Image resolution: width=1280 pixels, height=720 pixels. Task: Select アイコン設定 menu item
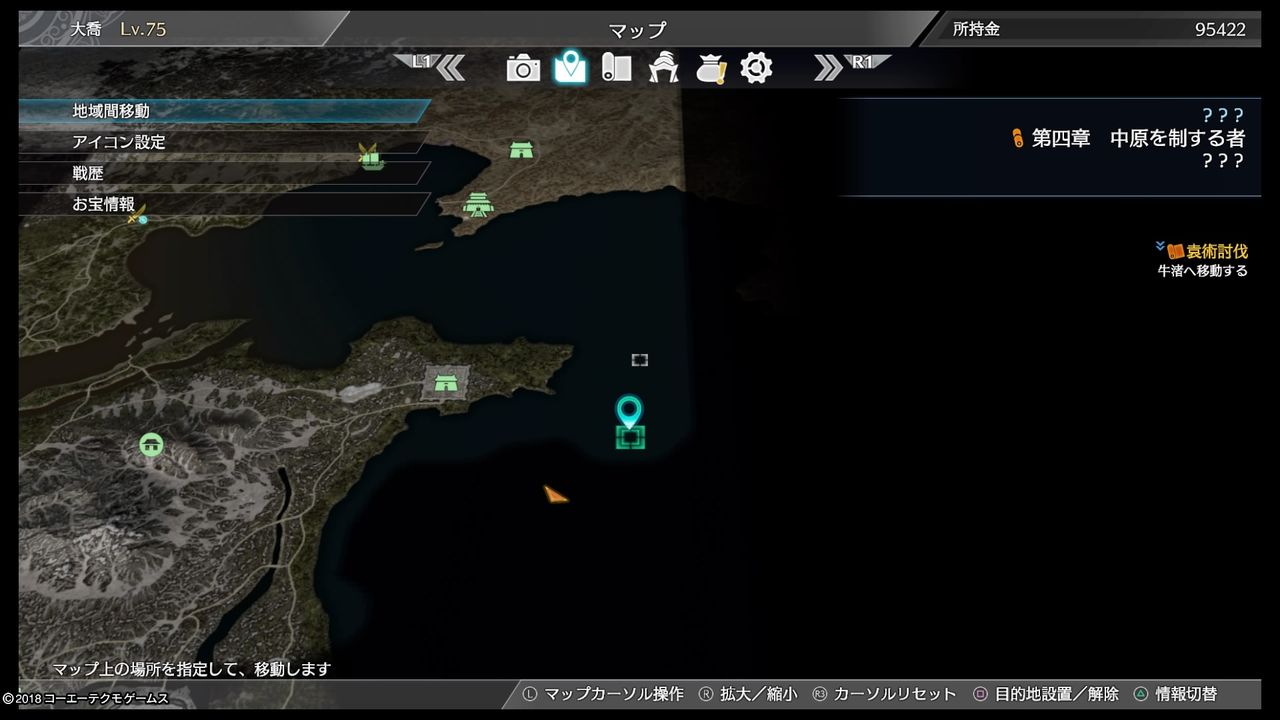coord(225,142)
